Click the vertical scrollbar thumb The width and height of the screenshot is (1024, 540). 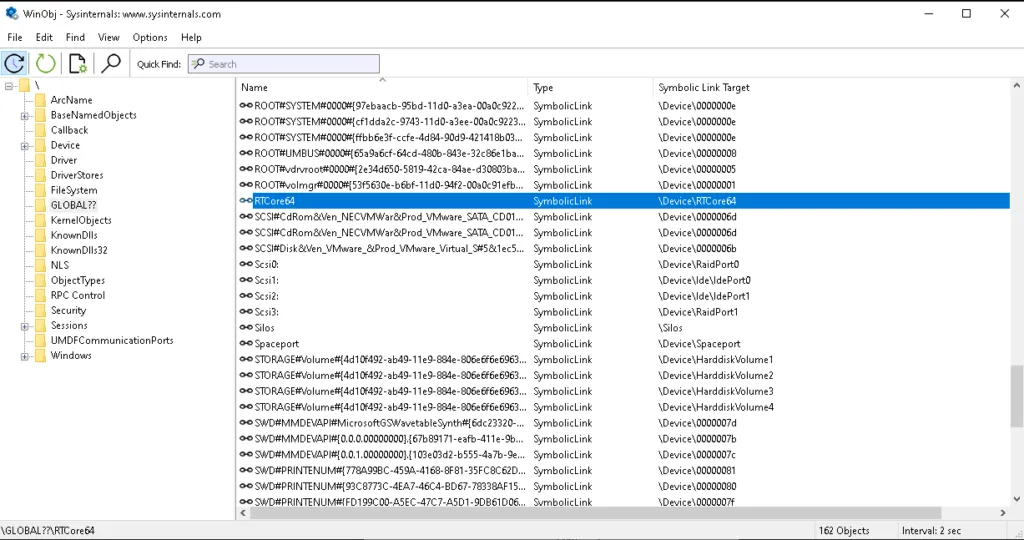tap(1016, 396)
